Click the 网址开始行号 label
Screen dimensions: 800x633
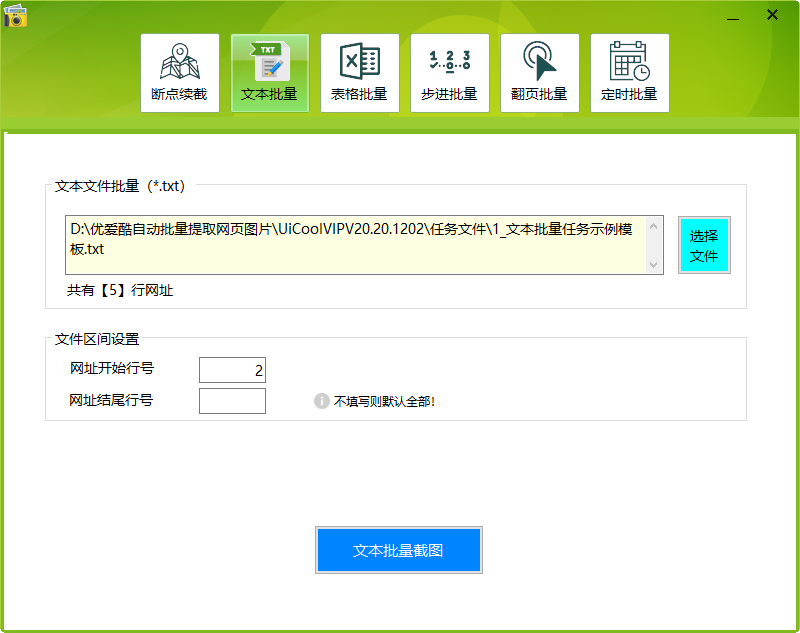click(112, 368)
